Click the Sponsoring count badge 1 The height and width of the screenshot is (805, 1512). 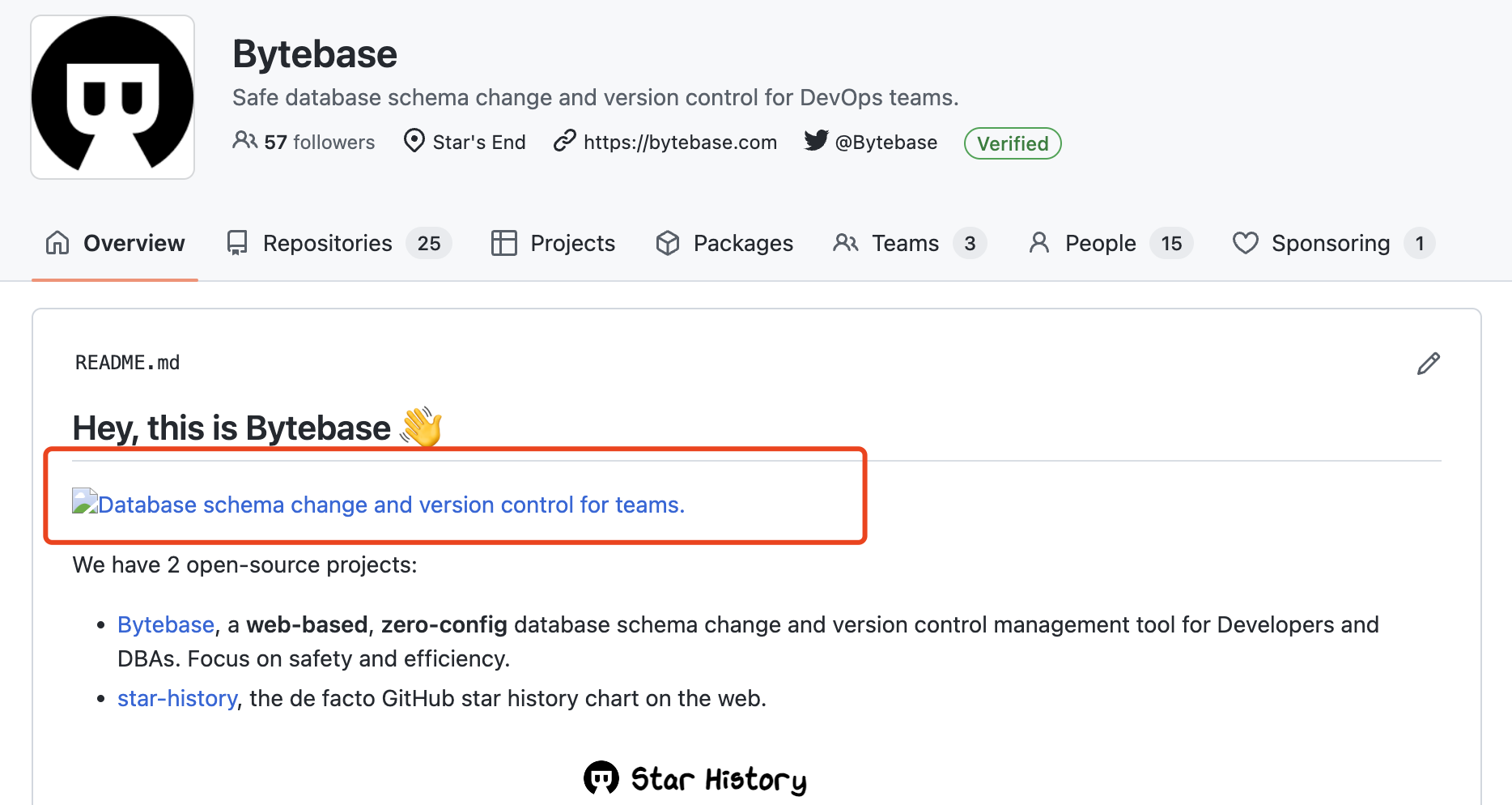click(x=1419, y=243)
